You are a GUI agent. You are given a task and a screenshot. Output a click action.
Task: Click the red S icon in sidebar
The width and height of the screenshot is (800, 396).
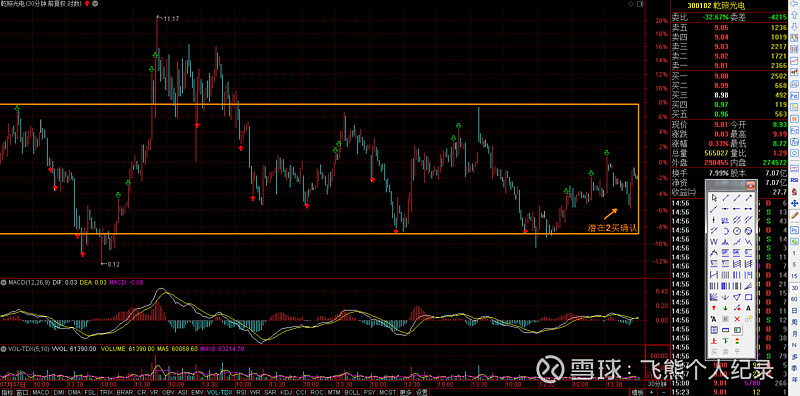pyautogui.click(x=794, y=191)
